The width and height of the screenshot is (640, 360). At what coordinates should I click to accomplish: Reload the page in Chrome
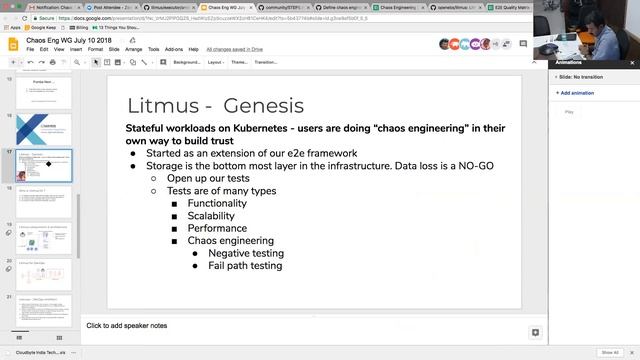coord(24,18)
